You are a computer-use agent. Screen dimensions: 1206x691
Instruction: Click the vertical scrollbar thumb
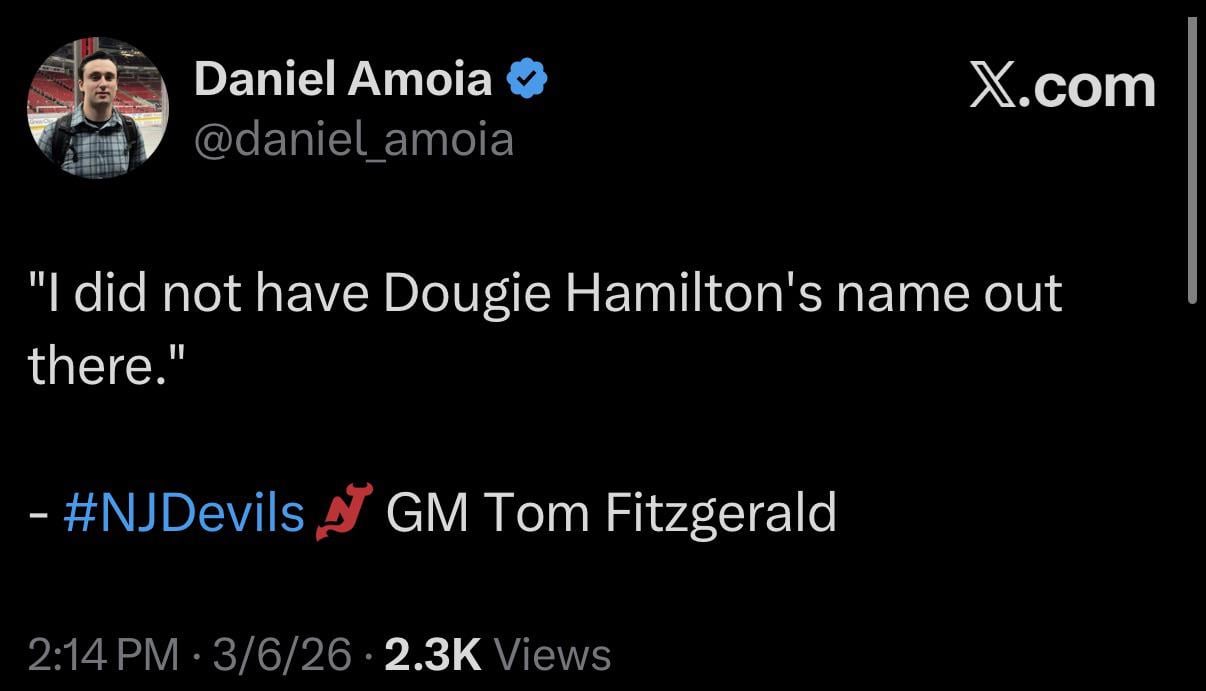[x=1191, y=160]
